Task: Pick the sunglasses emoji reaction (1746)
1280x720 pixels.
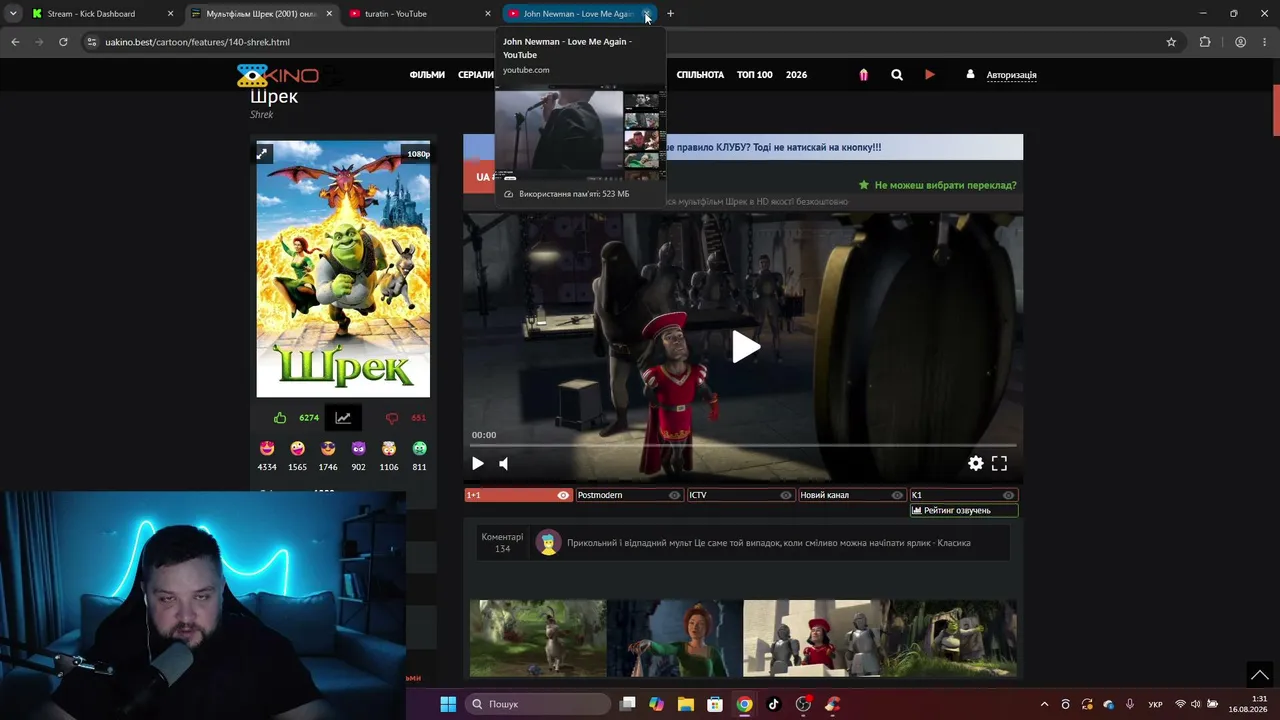Action: click(x=328, y=448)
